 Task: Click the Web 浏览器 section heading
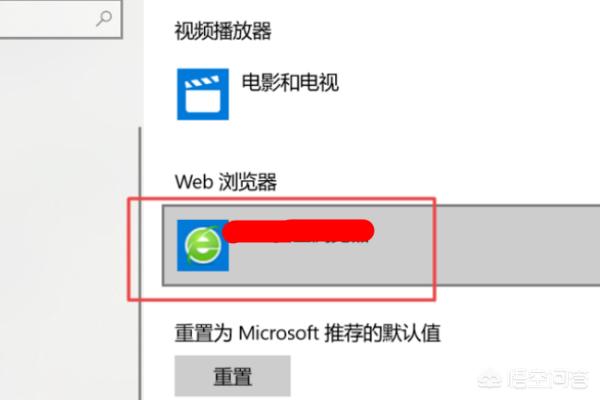[x=226, y=182]
